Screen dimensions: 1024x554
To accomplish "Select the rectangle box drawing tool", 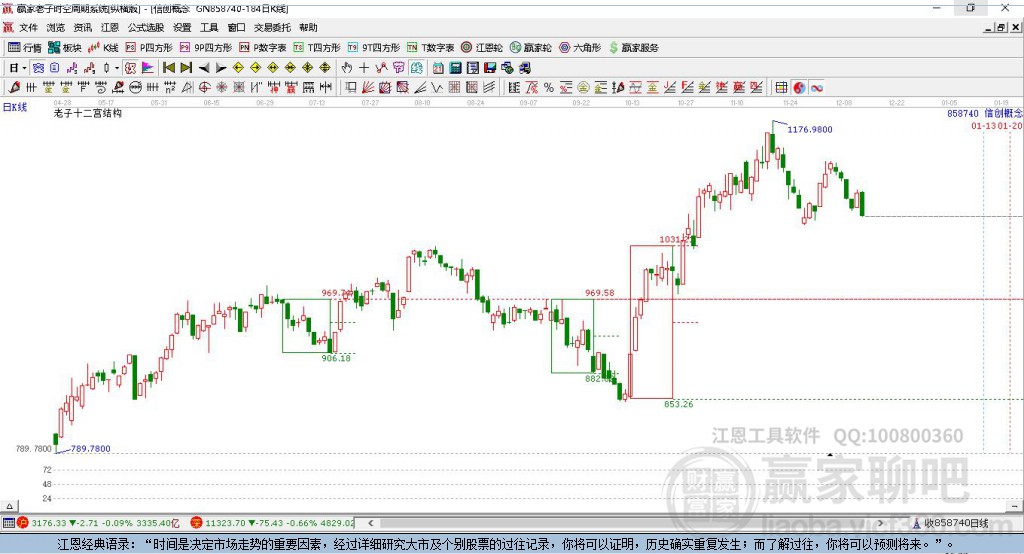I will 351,88.
